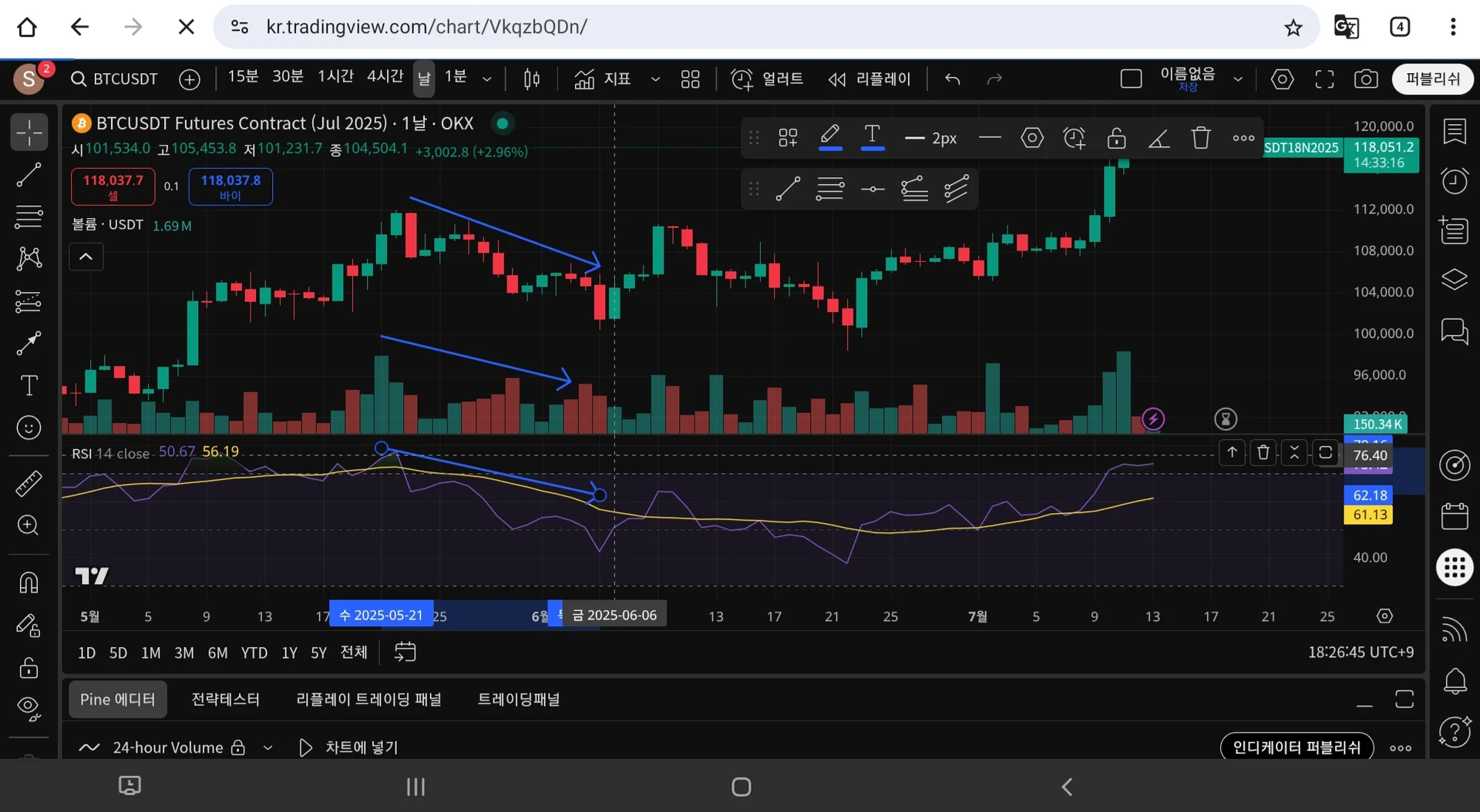Toggle the lock on selected drawing
This screenshot has height=812, width=1480.
[1116, 139]
